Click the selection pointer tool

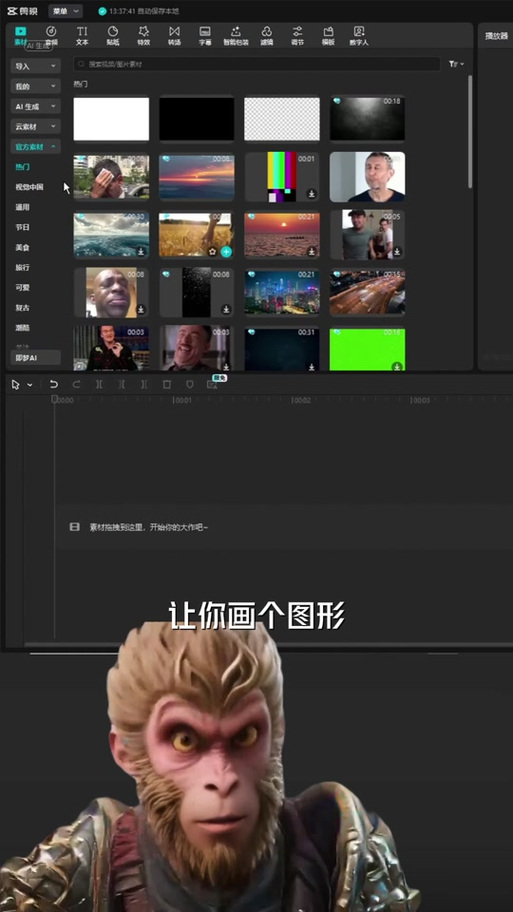pyautogui.click(x=16, y=384)
